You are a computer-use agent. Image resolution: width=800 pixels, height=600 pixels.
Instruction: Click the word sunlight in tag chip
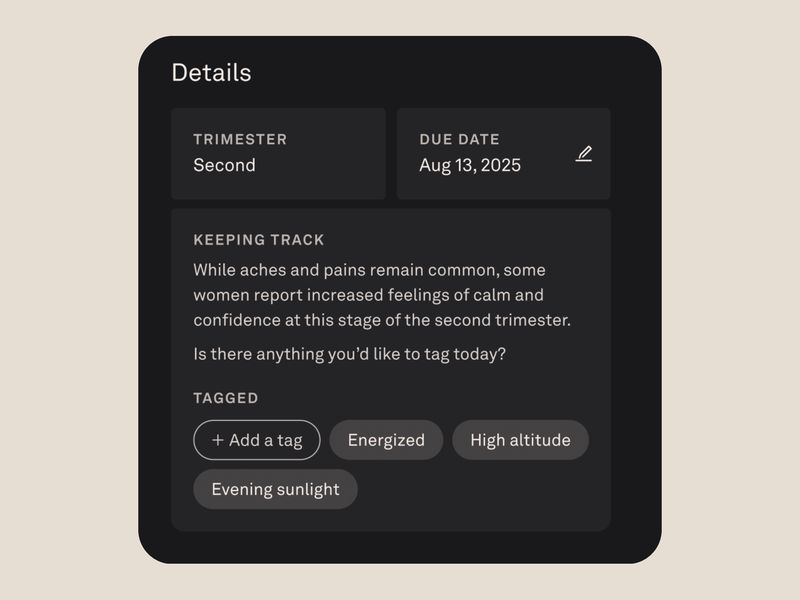[307, 489]
